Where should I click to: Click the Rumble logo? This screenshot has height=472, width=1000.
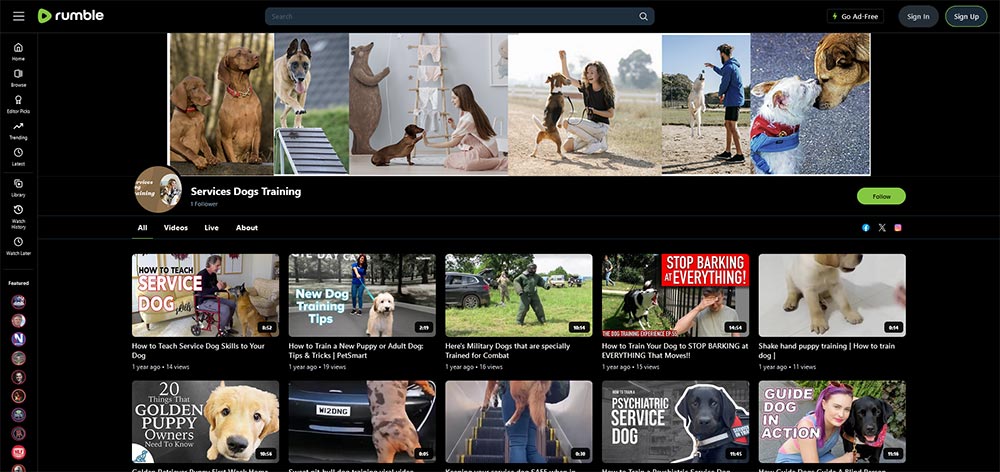point(71,16)
